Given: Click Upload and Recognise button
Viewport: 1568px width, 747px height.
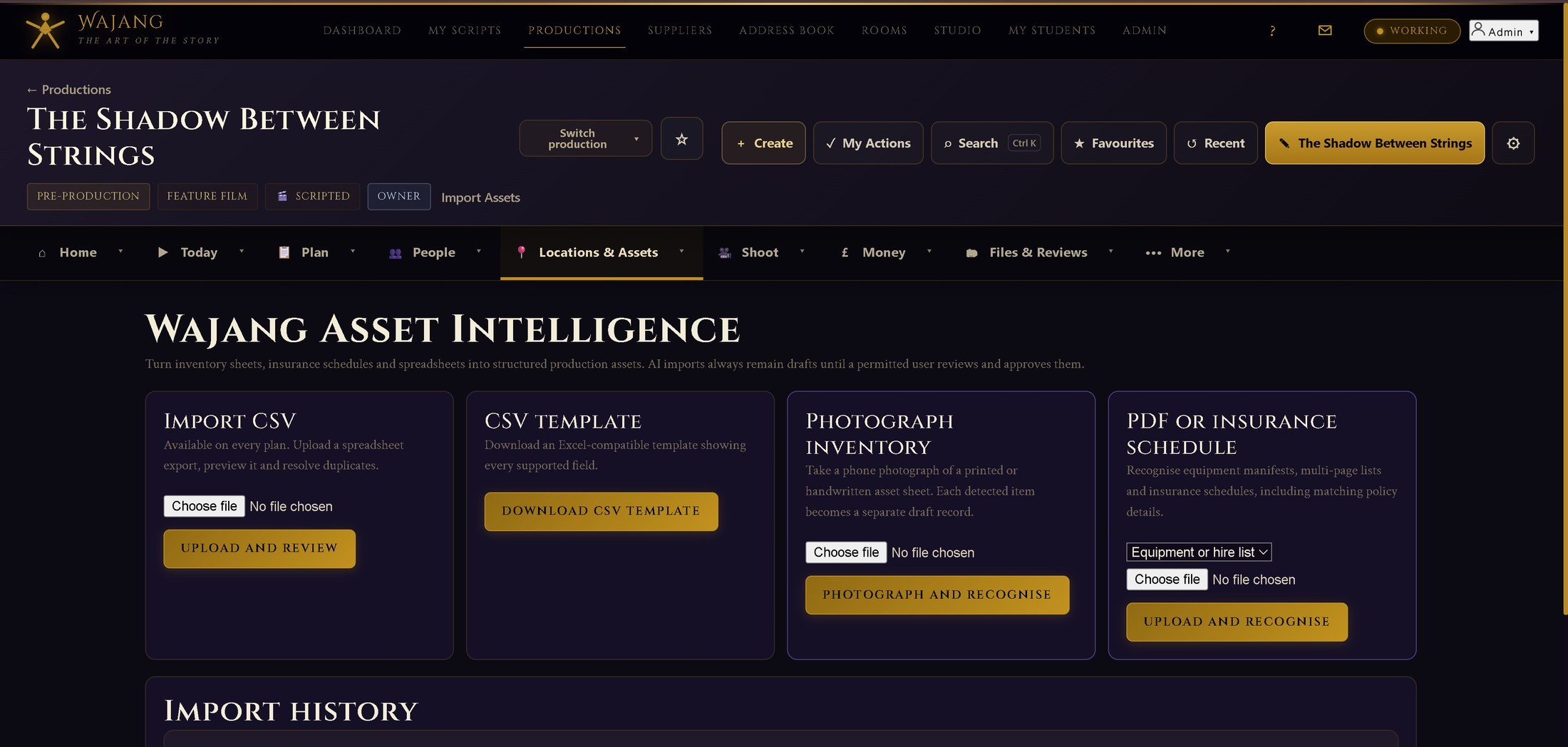Looking at the screenshot, I should click(x=1237, y=622).
